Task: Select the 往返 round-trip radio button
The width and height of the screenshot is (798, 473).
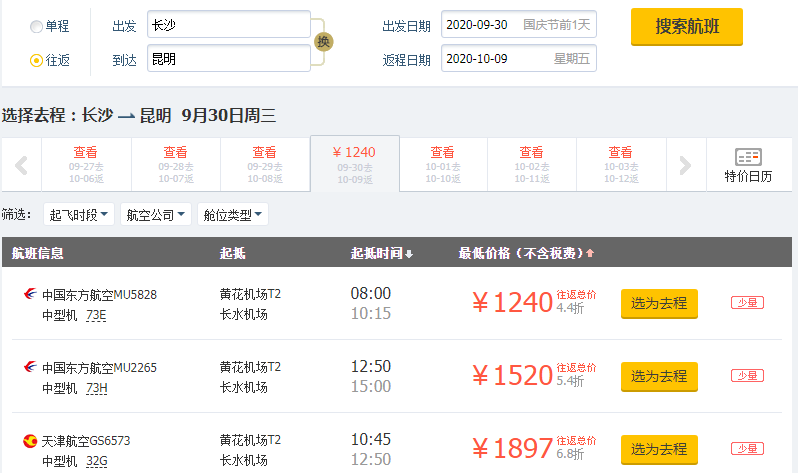Action: pos(37,60)
